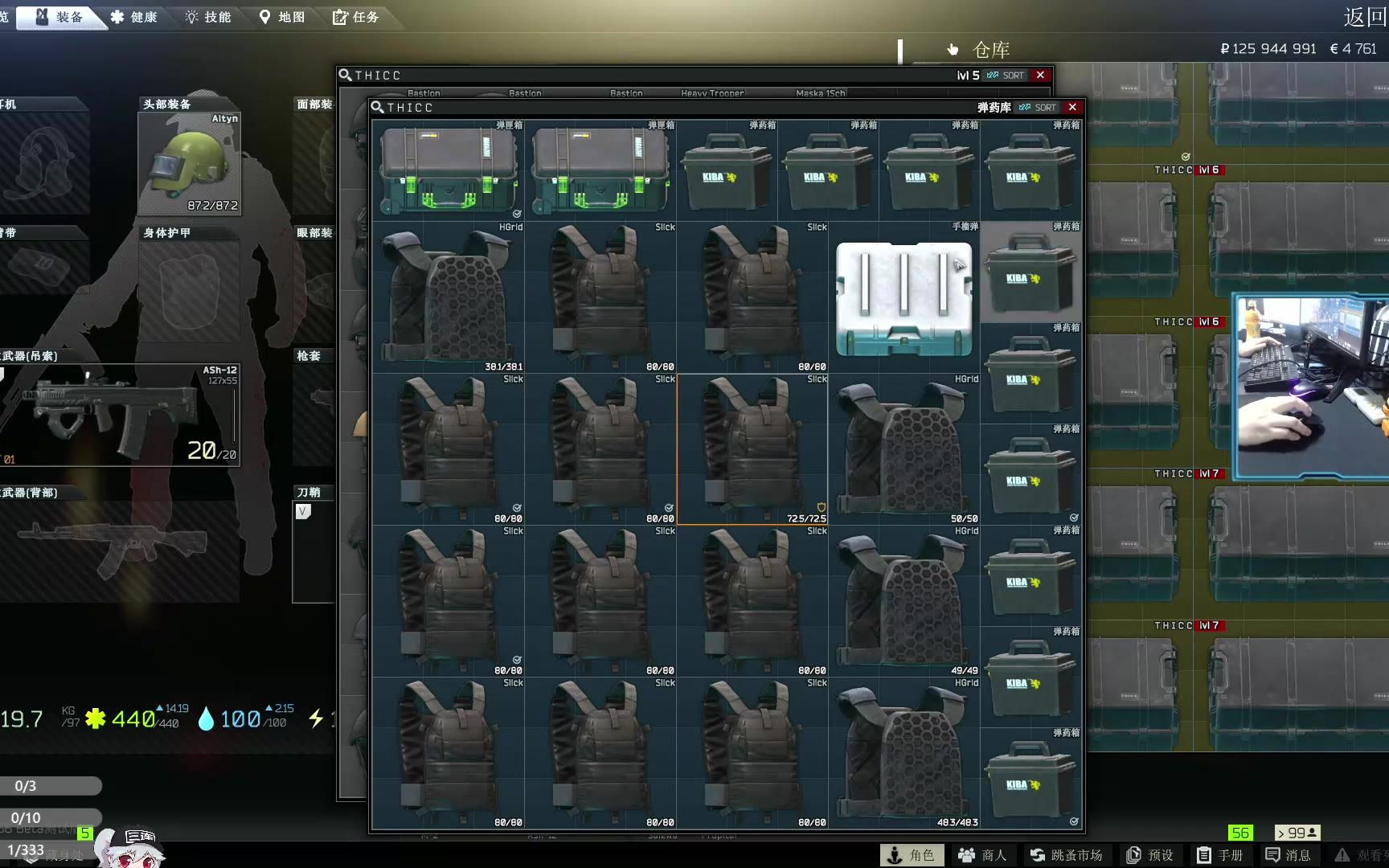Click the 刀鞘 knife slot with the V tag
The height and width of the screenshot is (868, 1389).
tap(314, 551)
